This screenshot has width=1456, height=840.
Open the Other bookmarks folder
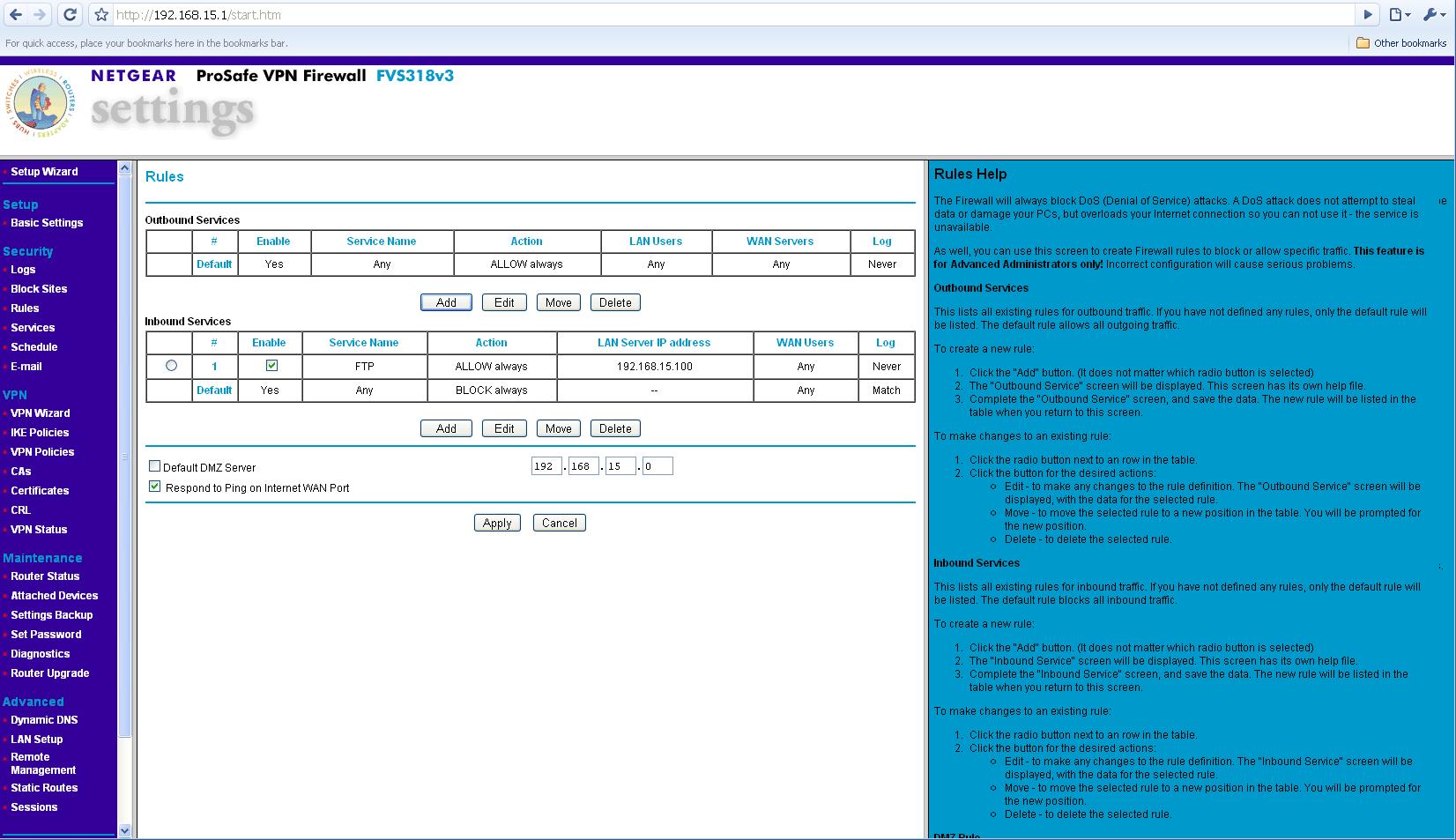point(1403,41)
